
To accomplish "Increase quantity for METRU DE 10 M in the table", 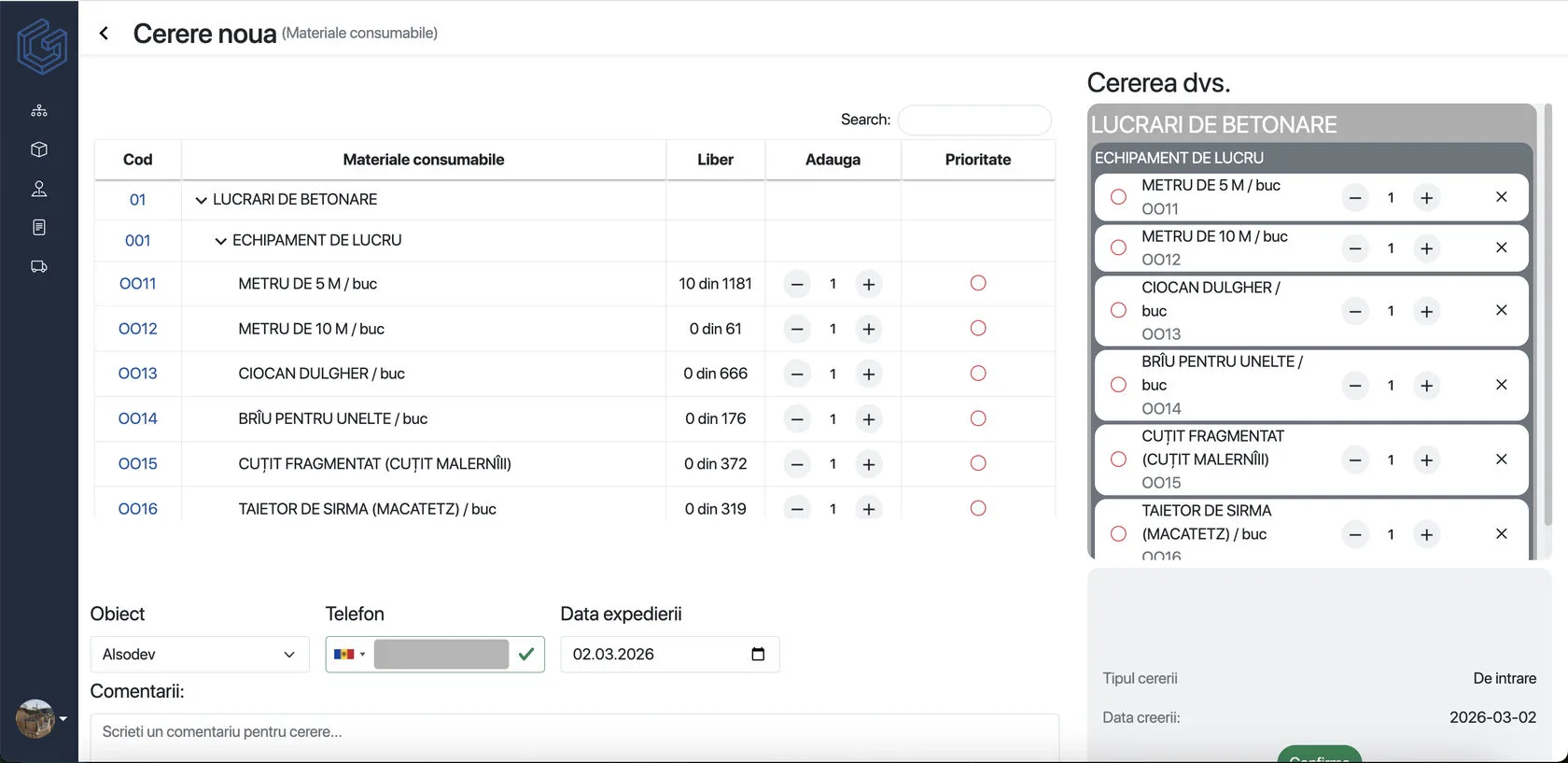I will (869, 329).
